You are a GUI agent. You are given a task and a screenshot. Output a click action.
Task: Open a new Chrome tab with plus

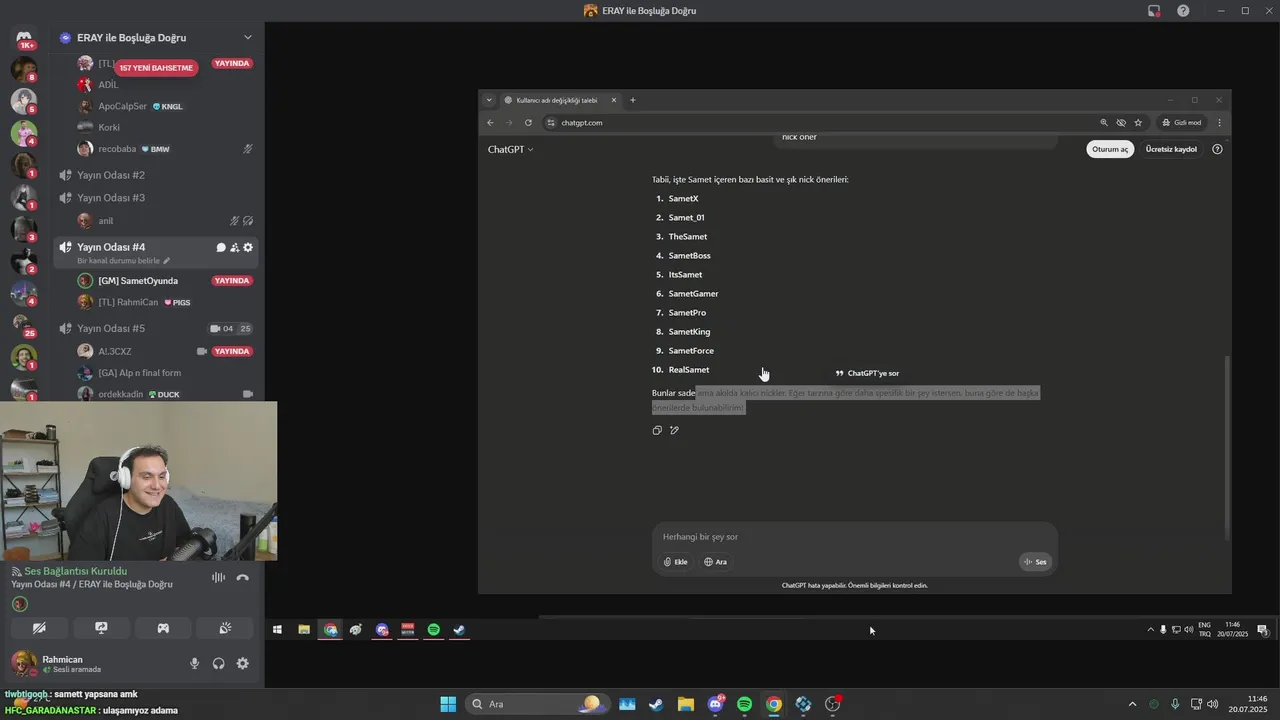click(x=632, y=100)
